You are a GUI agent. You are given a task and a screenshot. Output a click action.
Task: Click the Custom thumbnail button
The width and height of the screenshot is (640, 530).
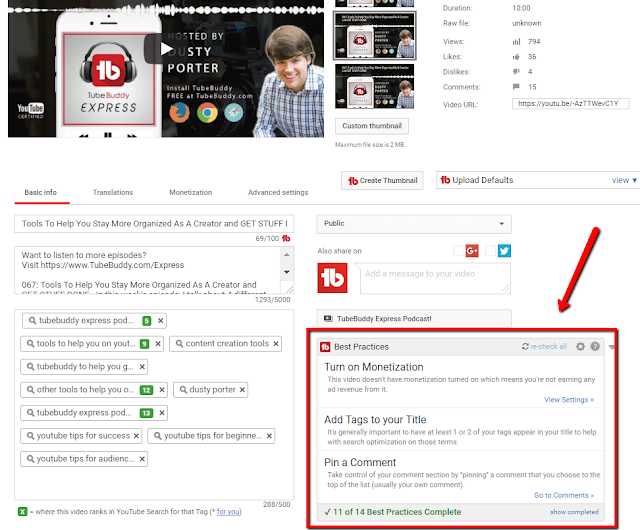point(372,126)
